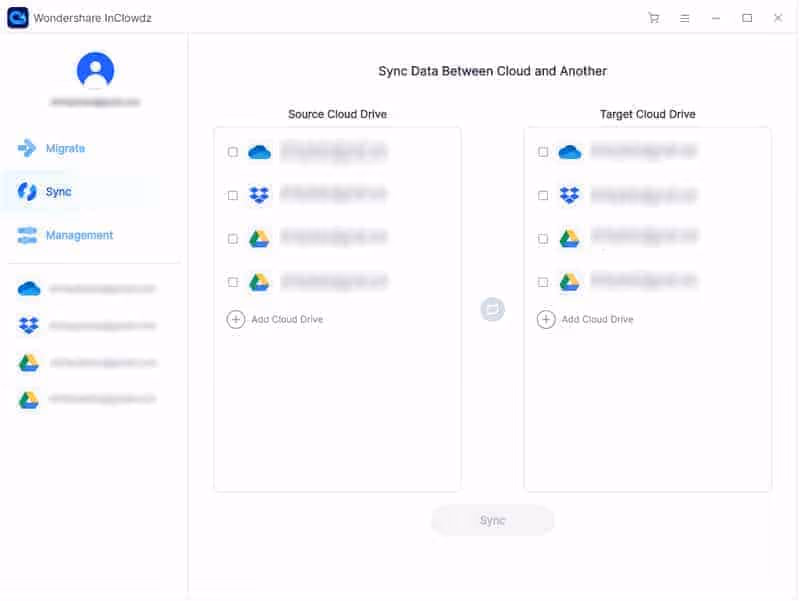Click the logged-in account name below the avatar
Viewport: 800px width, 601px height.
pyautogui.click(x=94, y=102)
